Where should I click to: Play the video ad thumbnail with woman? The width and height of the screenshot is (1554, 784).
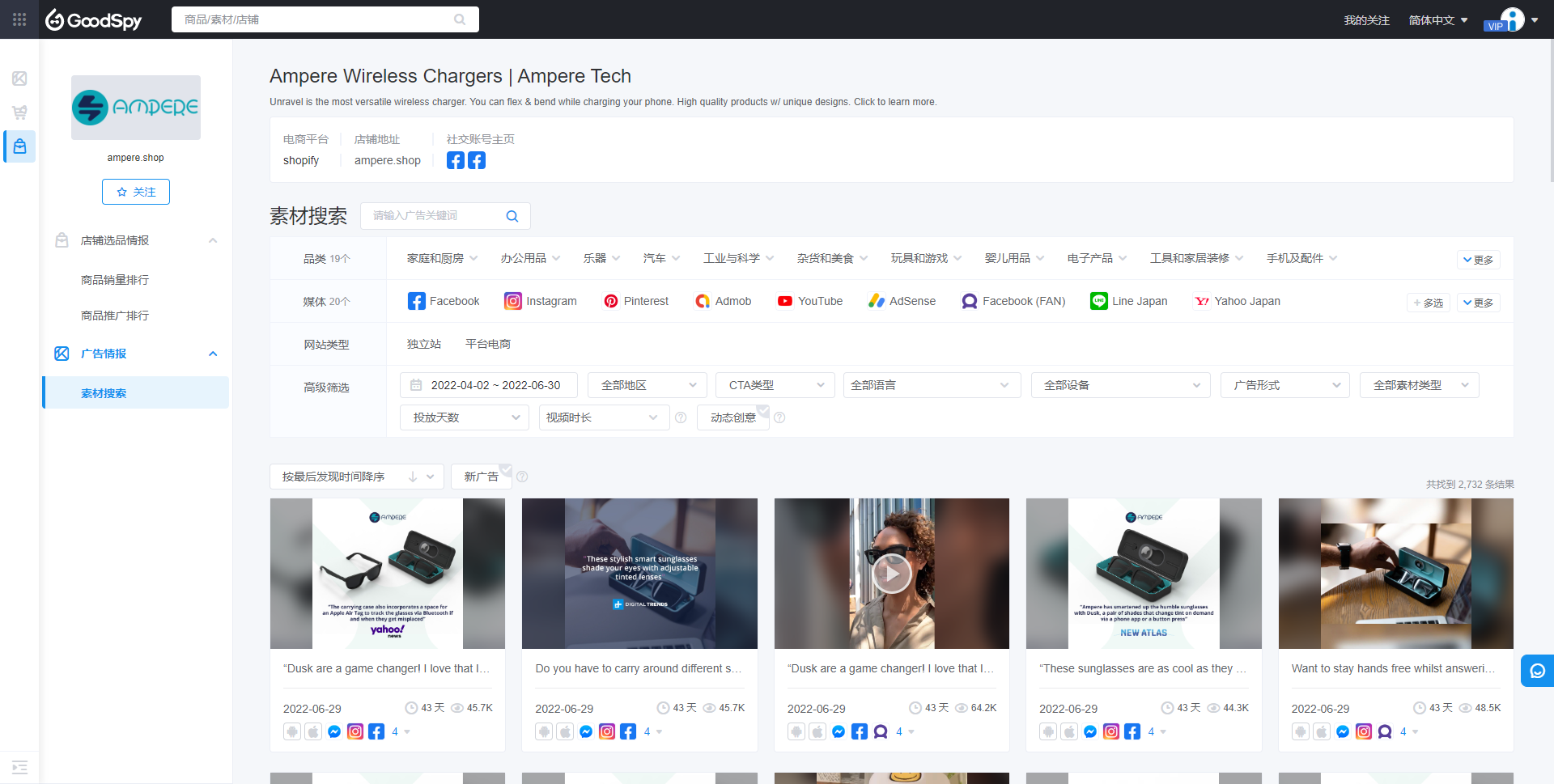[x=892, y=574]
